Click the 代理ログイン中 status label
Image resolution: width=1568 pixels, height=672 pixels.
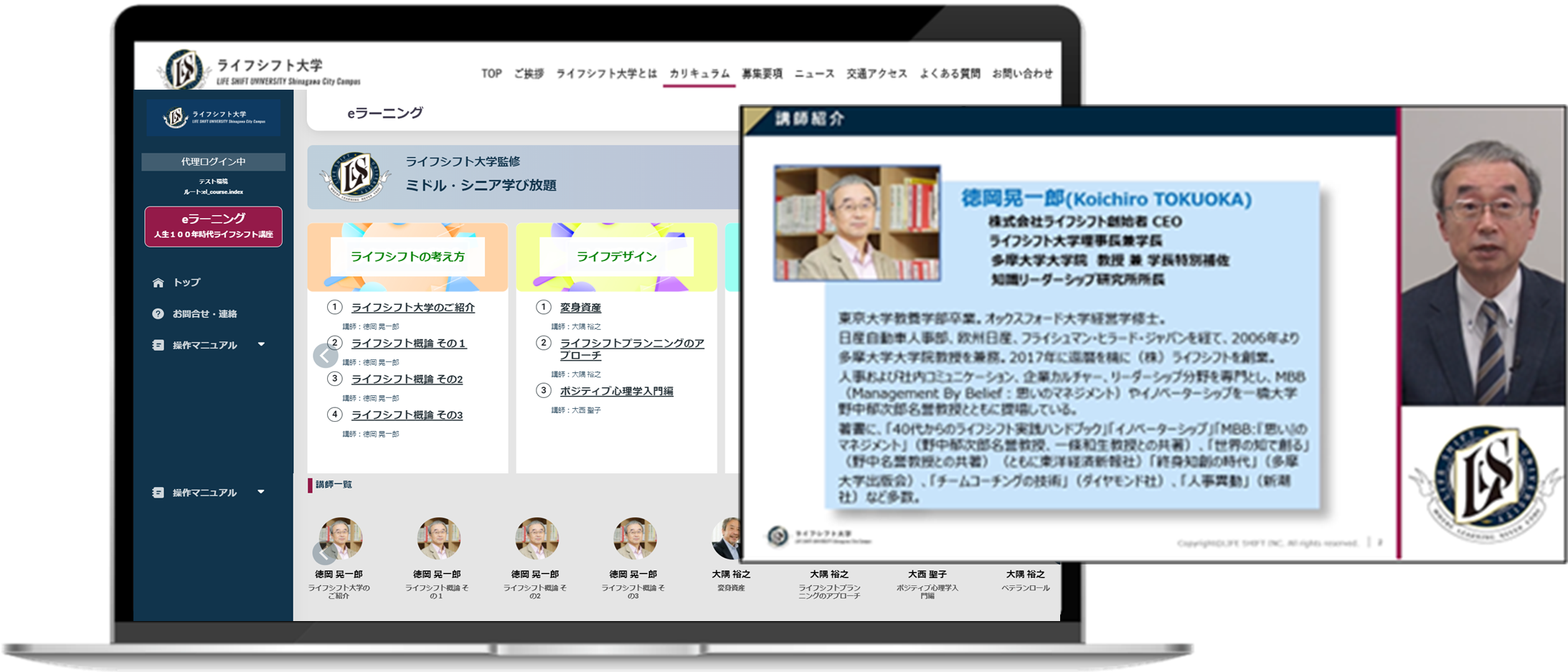click(x=213, y=162)
